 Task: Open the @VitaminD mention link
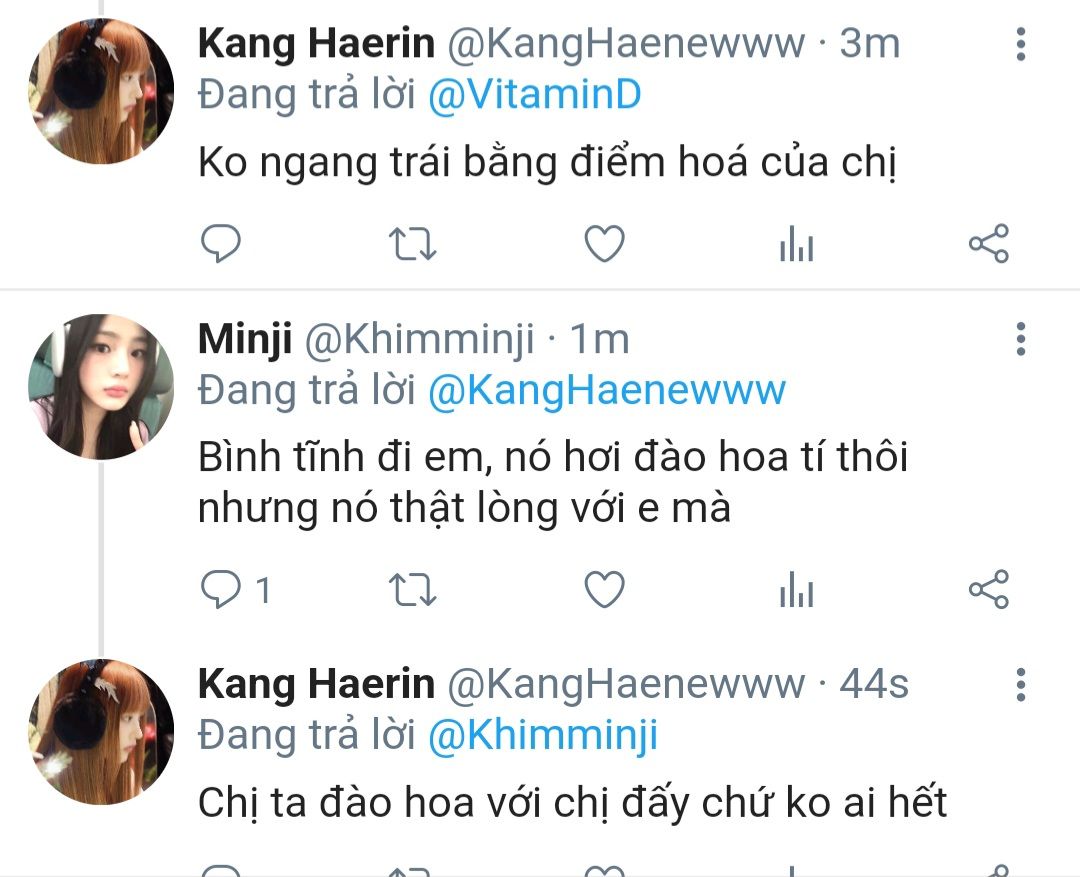[x=534, y=94]
